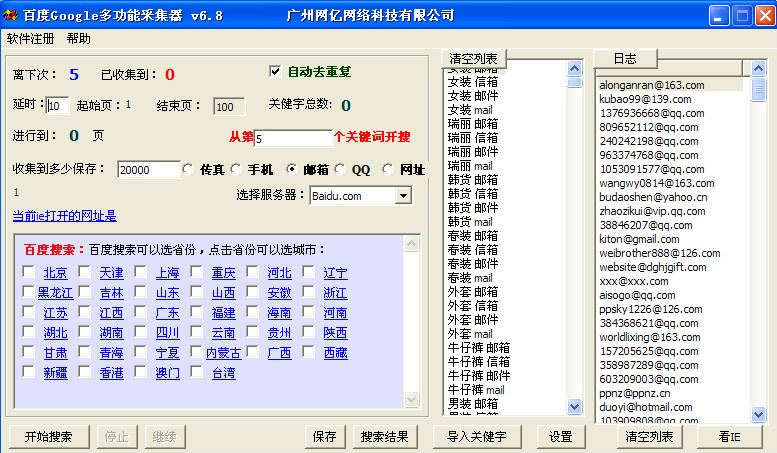
Task: Click log list scroll down arrow
Action: click(x=758, y=414)
